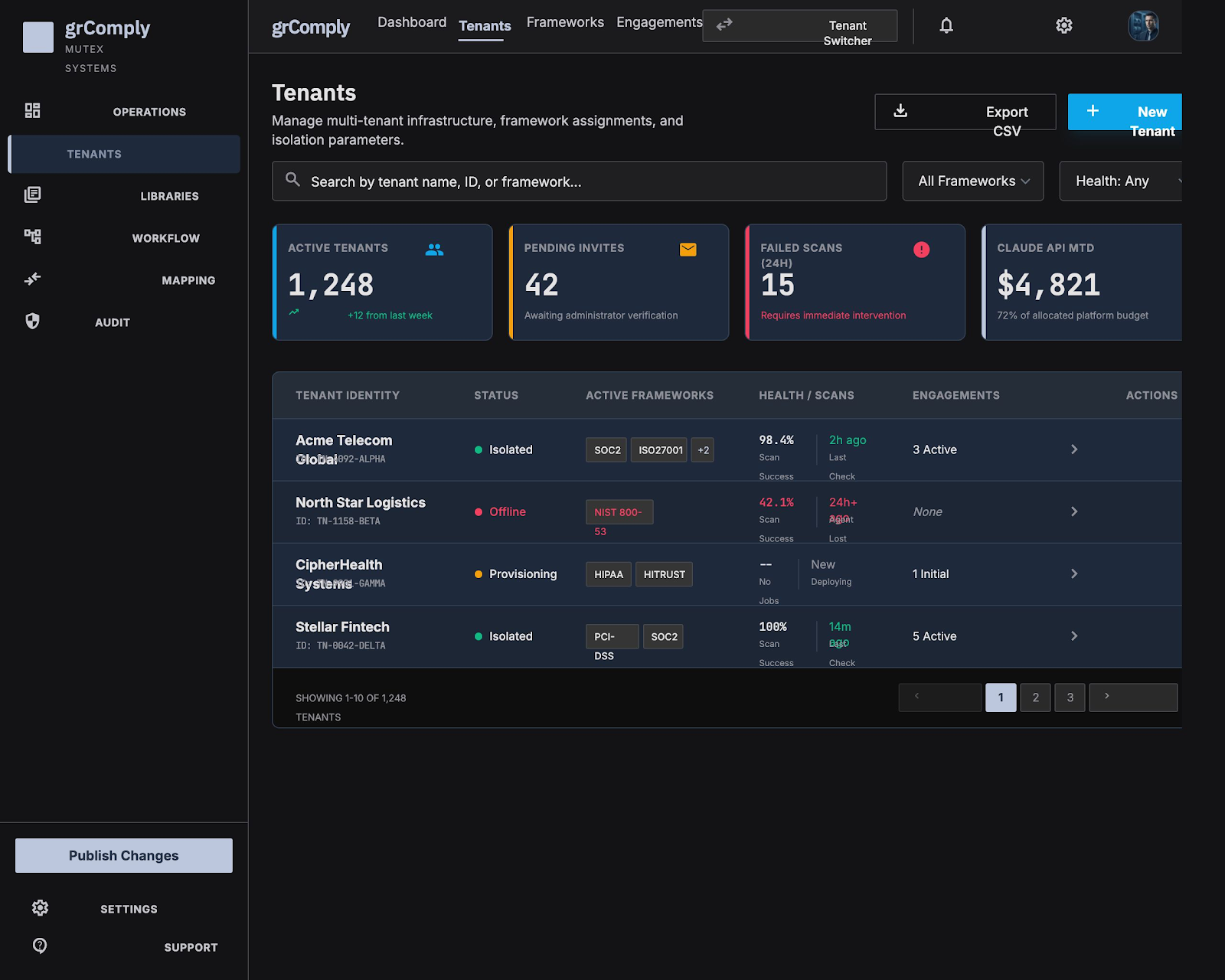
Task: Open Libraries in the sidebar
Action: pyautogui.click(x=124, y=196)
